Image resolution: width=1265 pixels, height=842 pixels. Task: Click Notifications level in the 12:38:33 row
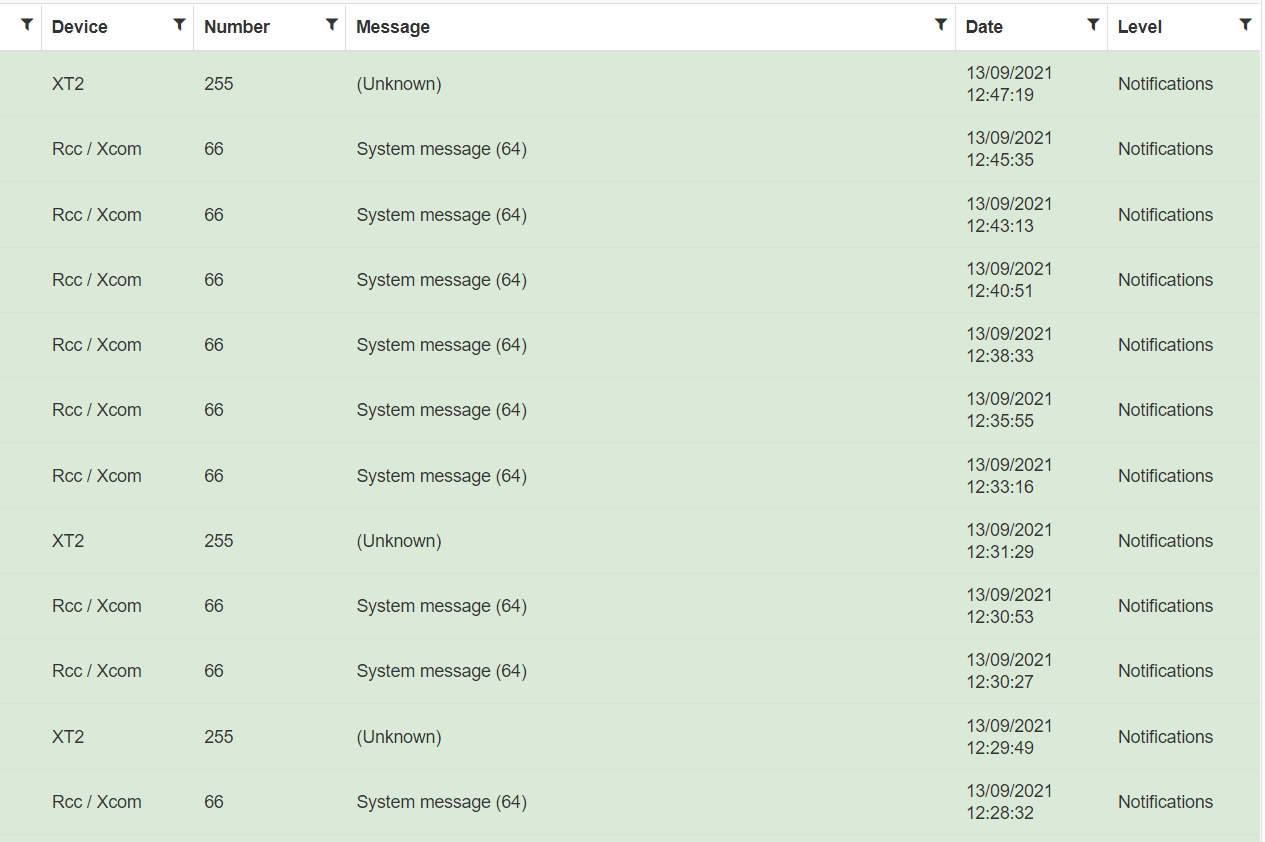click(x=1165, y=345)
